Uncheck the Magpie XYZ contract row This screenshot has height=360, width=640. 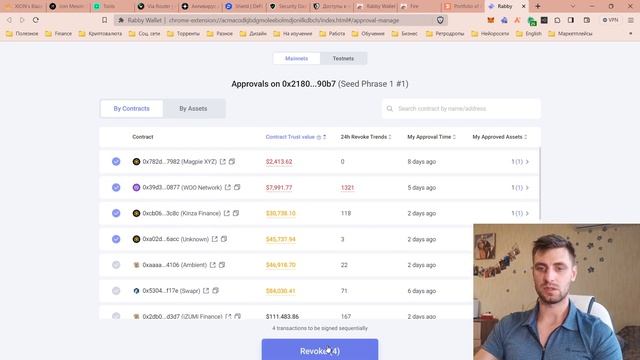coord(116,162)
